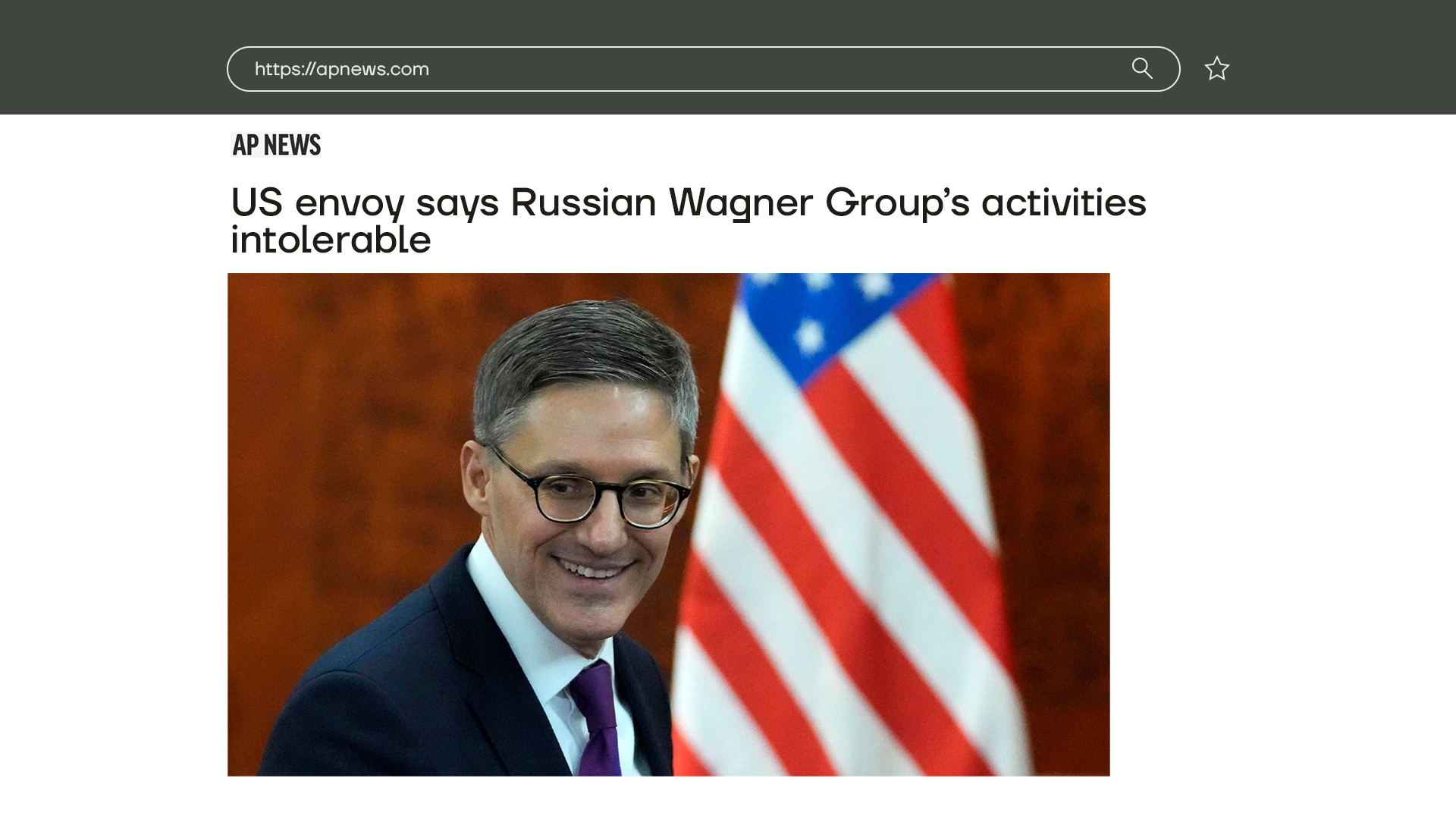Click "US" at the headline start
Image resolution: width=1456 pixels, height=819 pixels.
256,202
